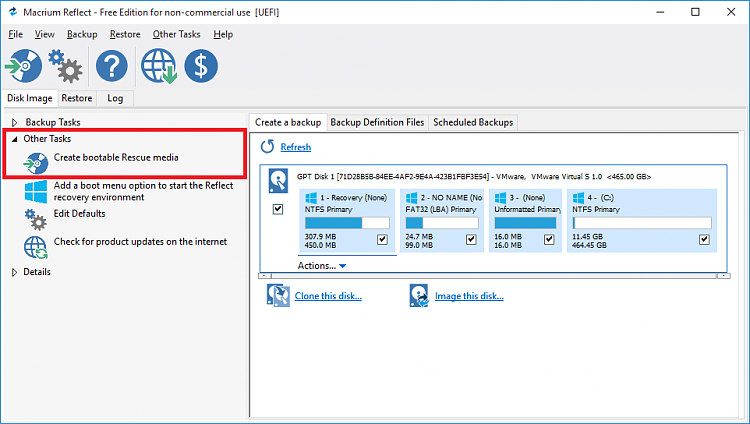Screen dimensions: 750x424
Task: Uncheck the FAT32 NO NAME partition checkbox
Action: click(471, 239)
